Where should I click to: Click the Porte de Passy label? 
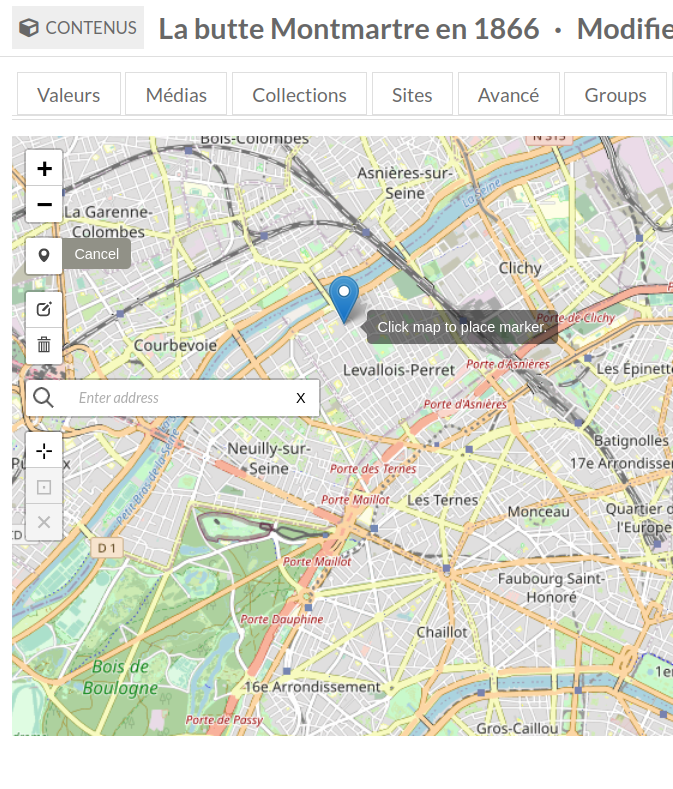(224, 720)
